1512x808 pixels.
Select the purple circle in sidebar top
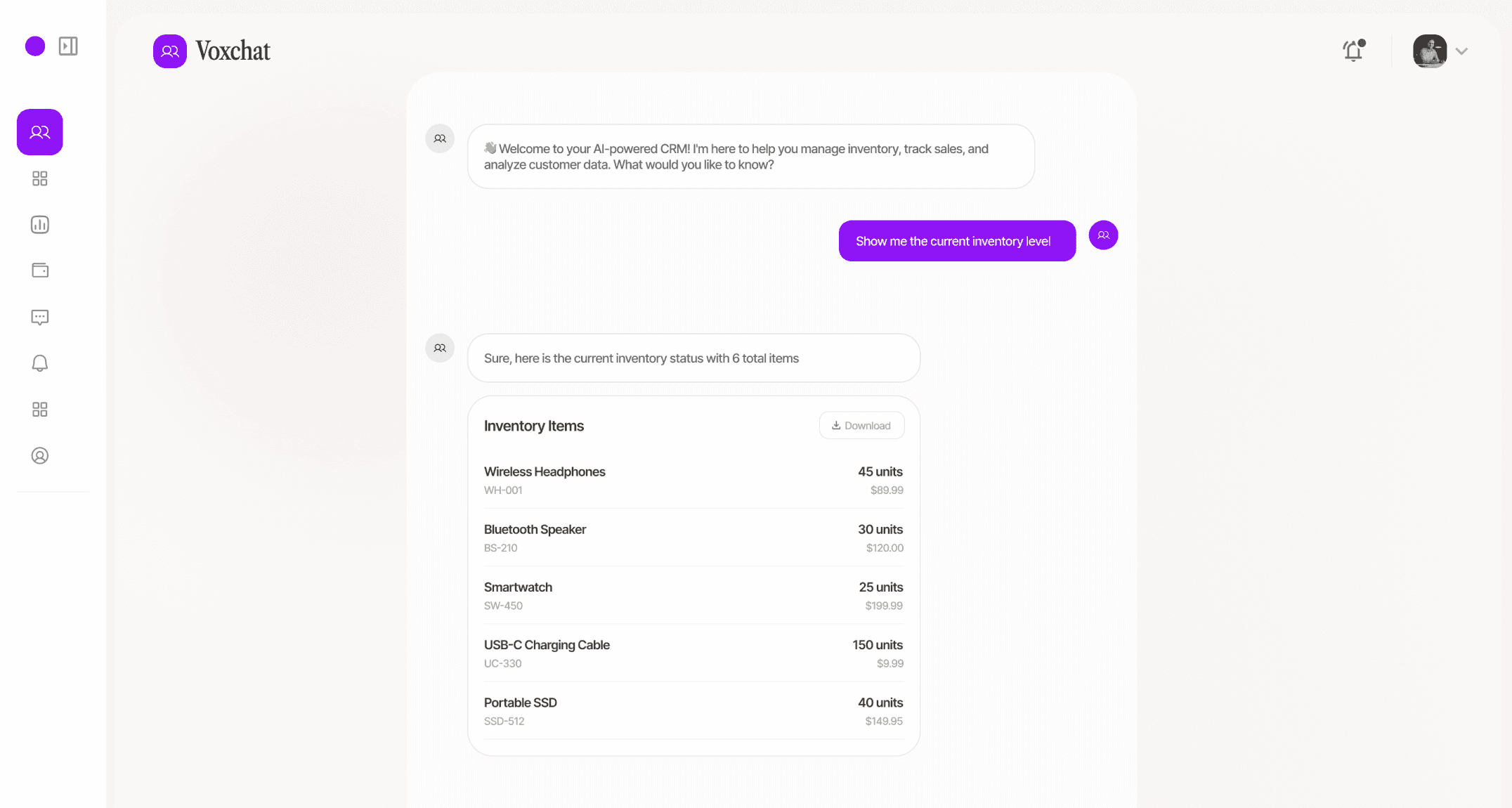35,46
